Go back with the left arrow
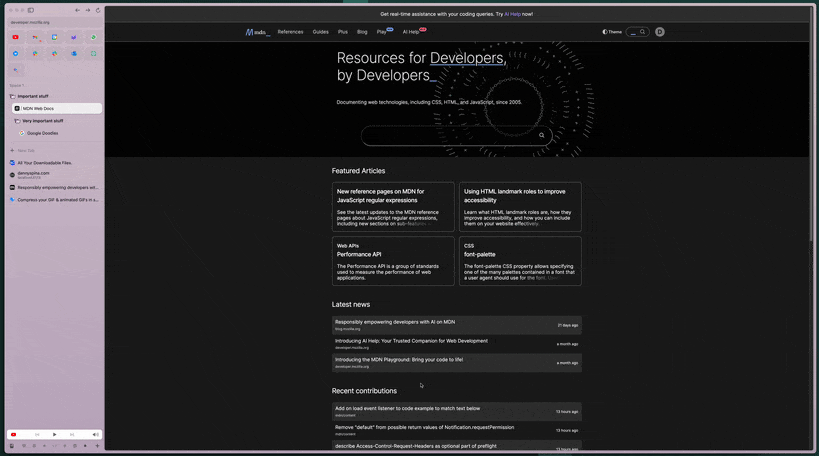 [x=77, y=10]
